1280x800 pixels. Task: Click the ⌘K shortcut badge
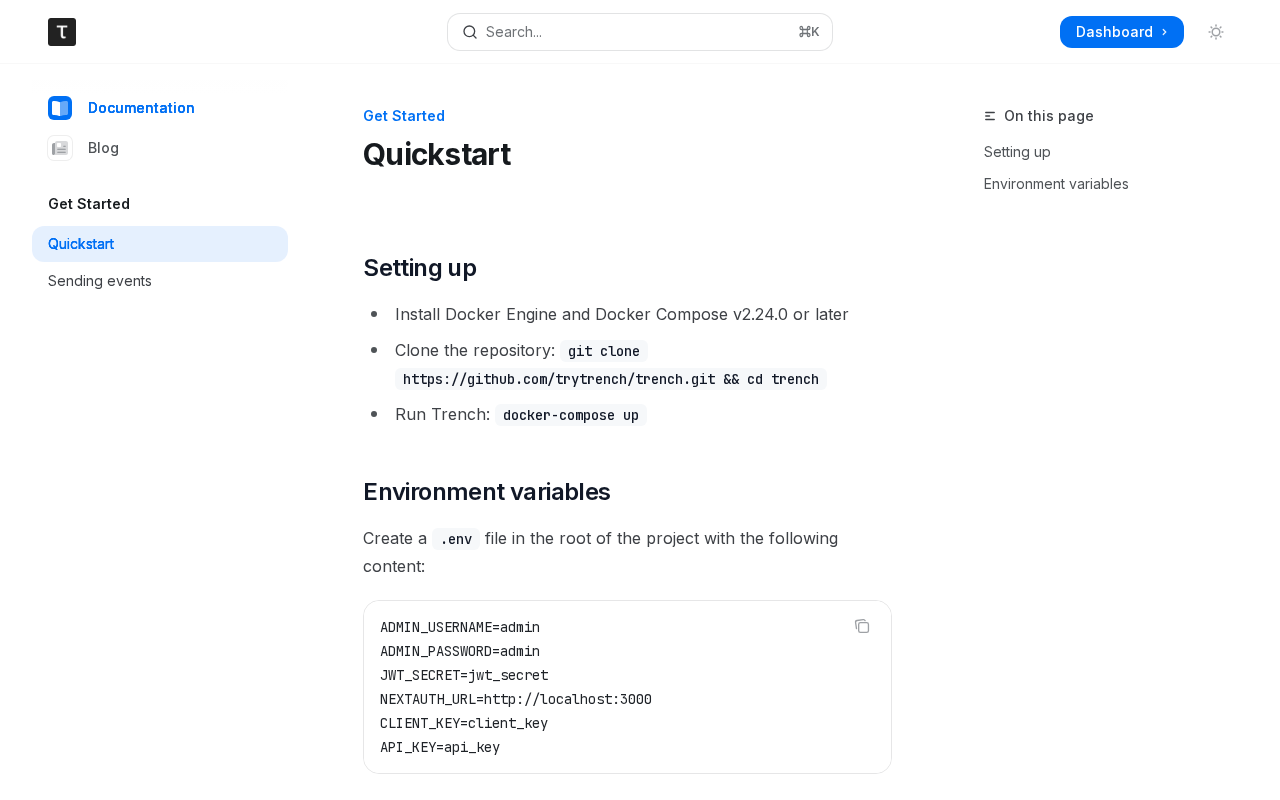809,32
